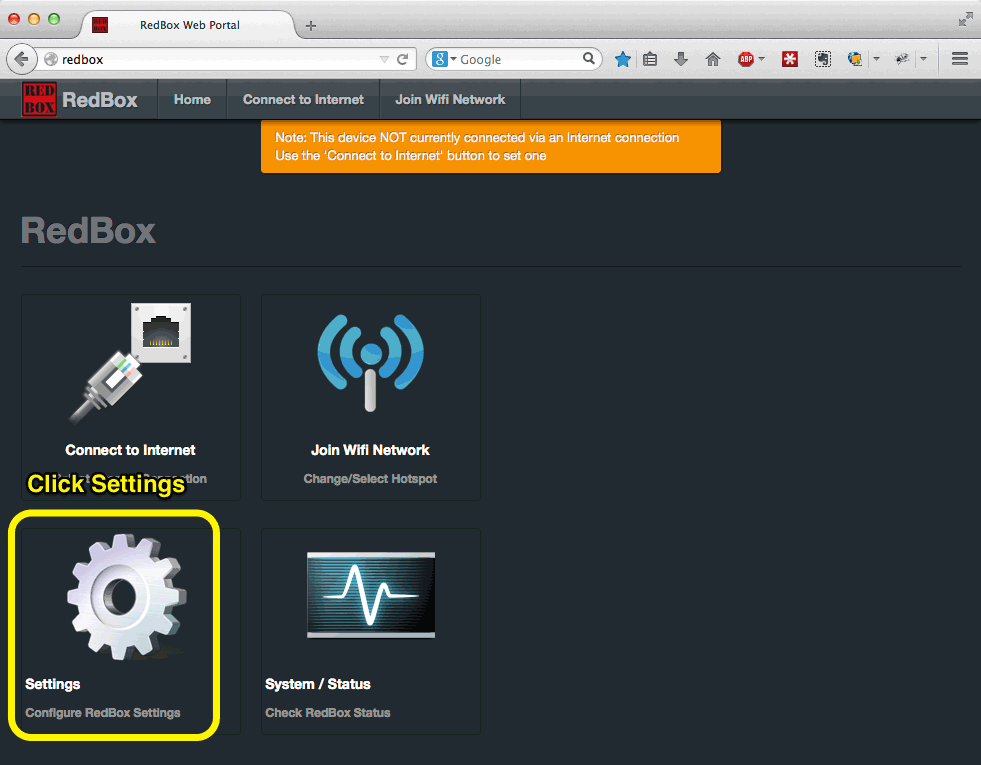Open the bookmarks list icon
The width and height of the screenshot is (981, 765).
coord(650,59)
